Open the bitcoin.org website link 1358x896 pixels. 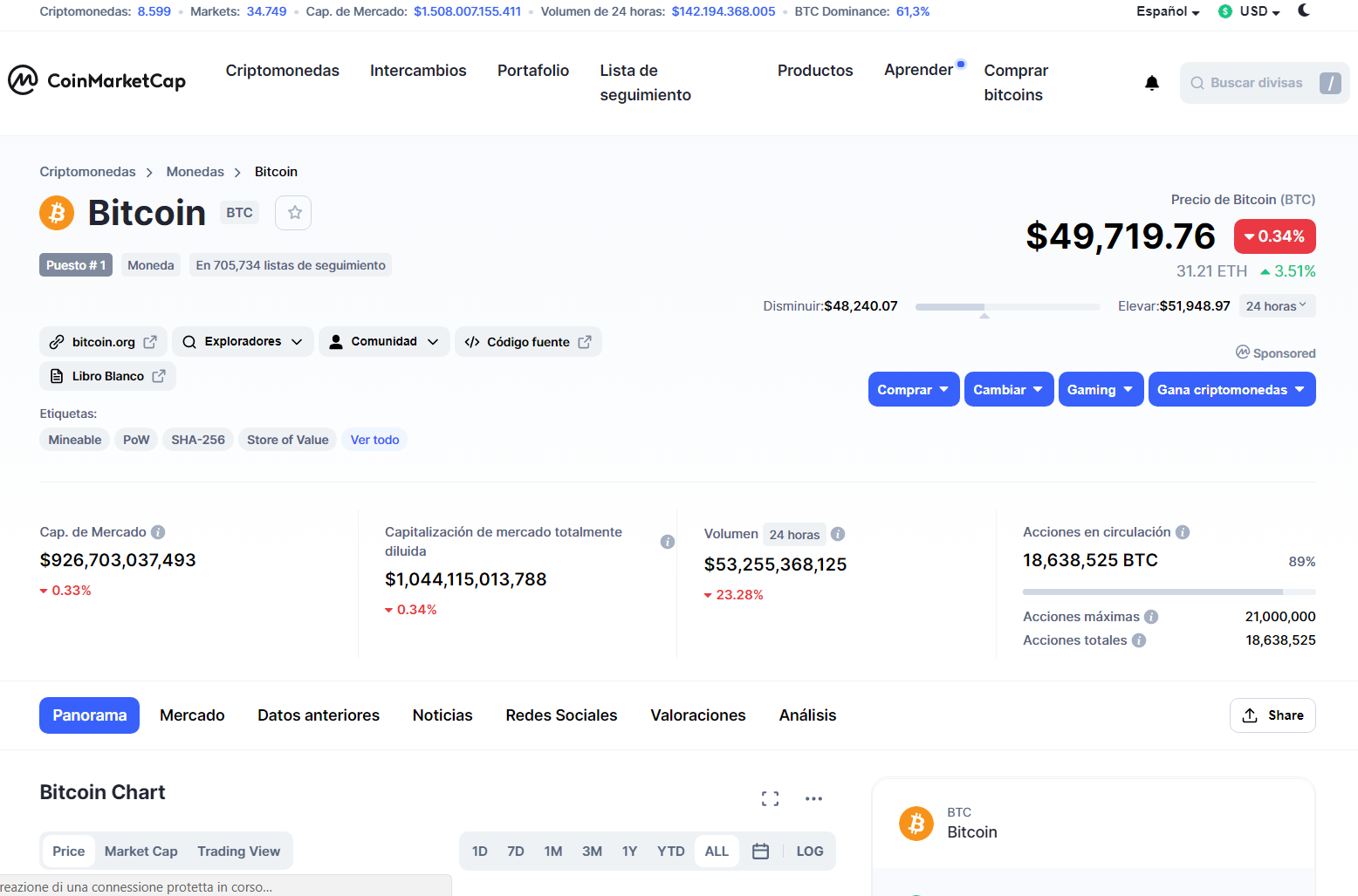103,342
